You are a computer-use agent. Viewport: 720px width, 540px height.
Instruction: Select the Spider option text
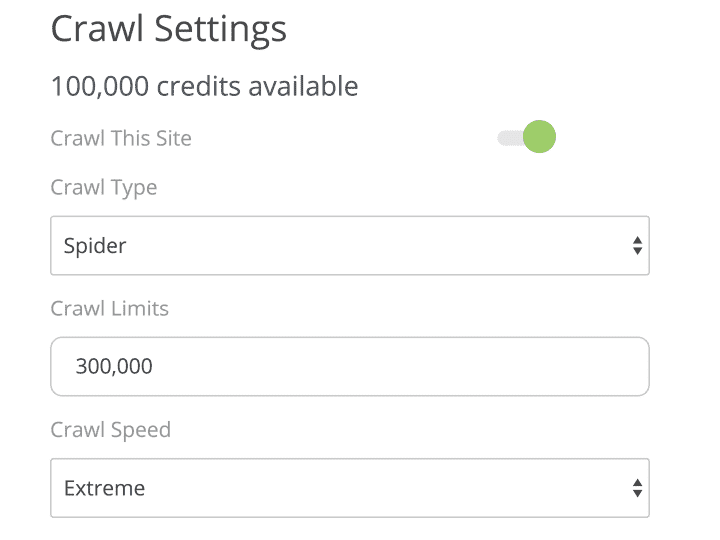95,245
